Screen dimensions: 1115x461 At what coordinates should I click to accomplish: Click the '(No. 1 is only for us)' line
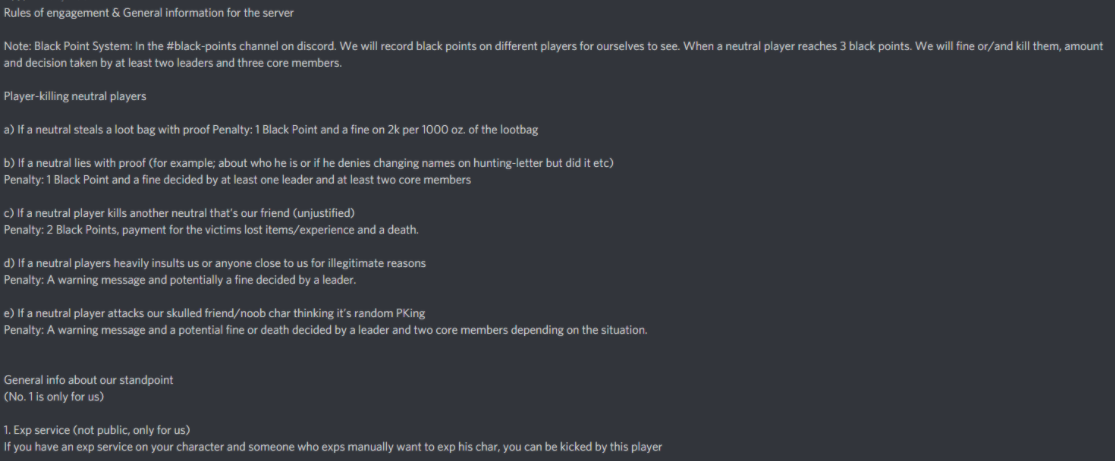54,396
